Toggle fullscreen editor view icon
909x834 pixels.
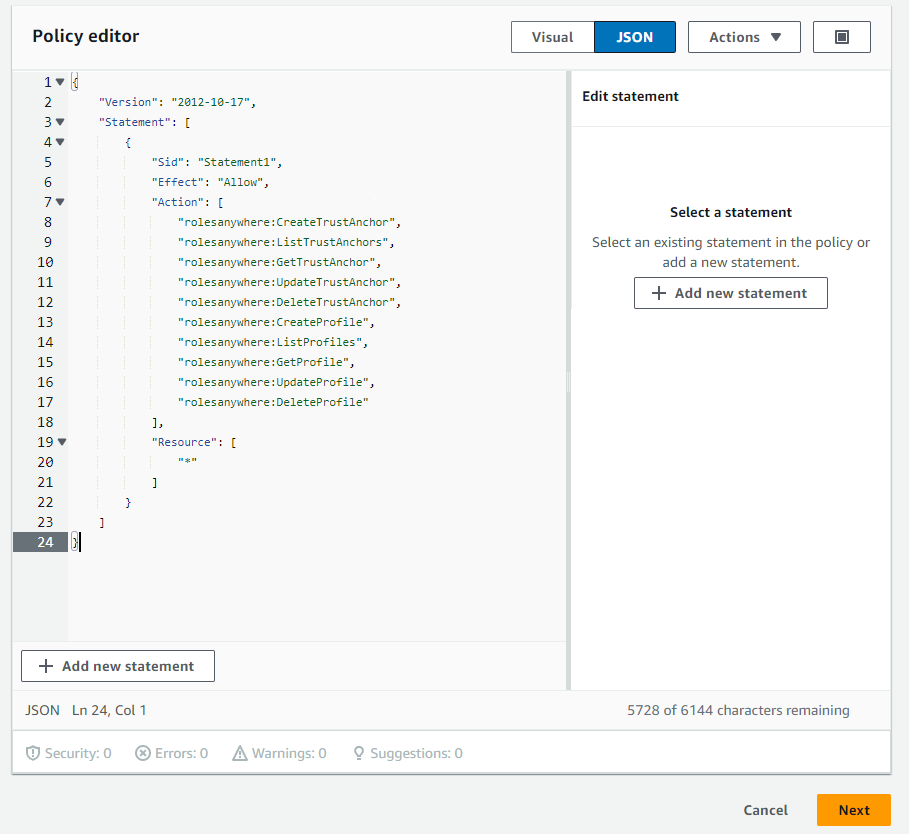point(841,36)
